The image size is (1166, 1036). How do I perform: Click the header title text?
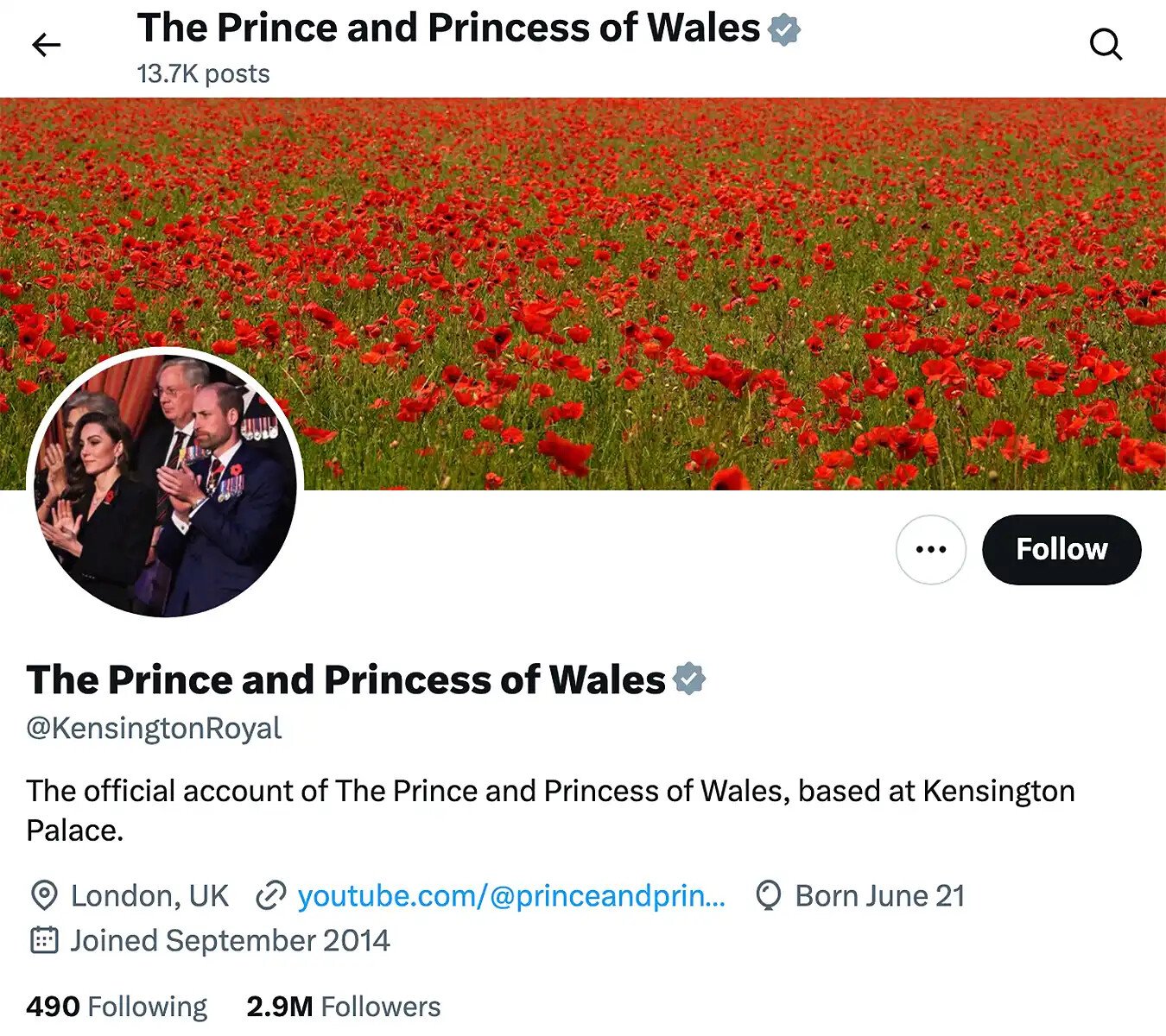pos(447,28)
